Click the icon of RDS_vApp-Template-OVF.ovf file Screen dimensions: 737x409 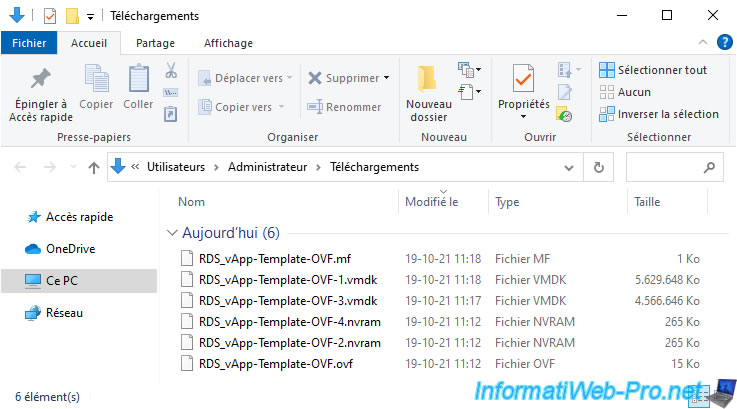coord(187,363)
